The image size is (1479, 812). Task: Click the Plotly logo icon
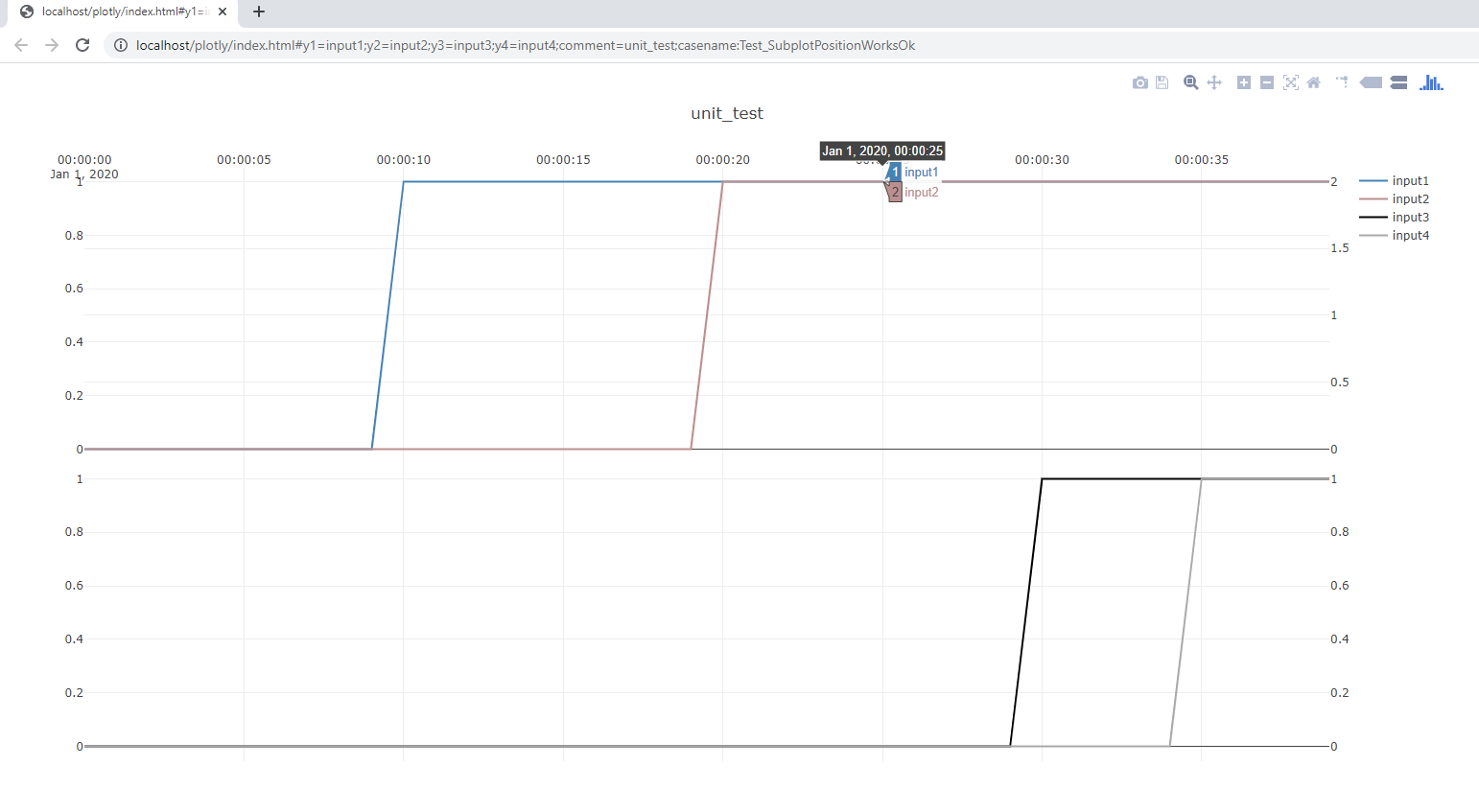[x=1431, y=82]
